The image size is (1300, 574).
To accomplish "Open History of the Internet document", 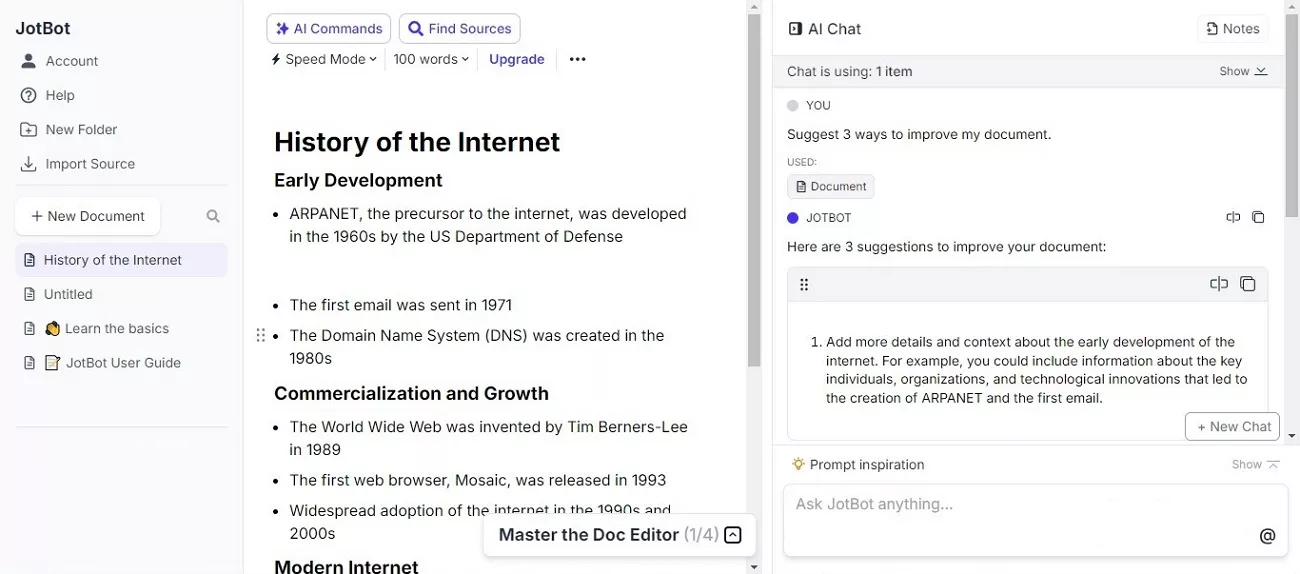I will [x=122, y=260].
